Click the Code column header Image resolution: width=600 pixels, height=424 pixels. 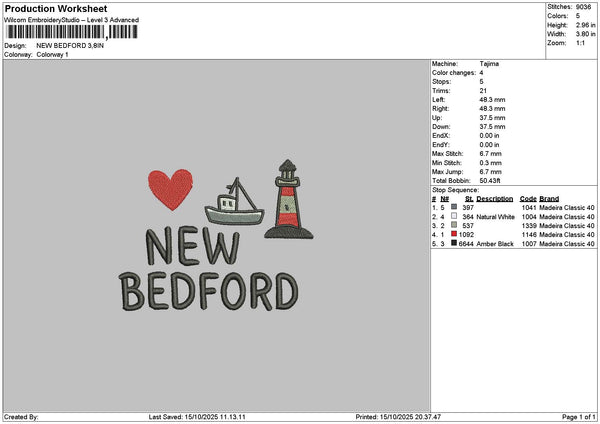[x=528, y=198]
